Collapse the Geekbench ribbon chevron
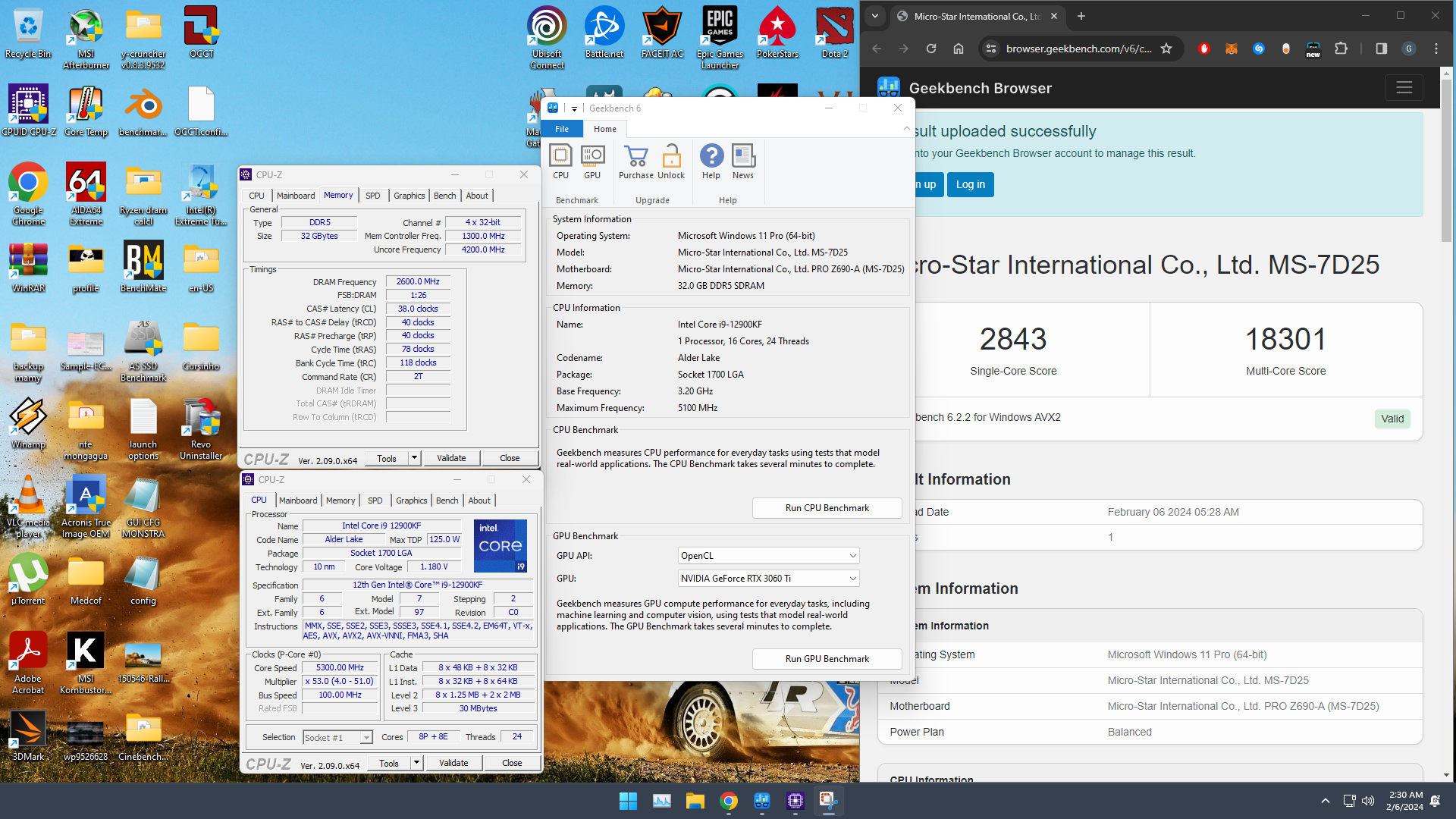The height and width of the screenshot is (819, 1456). (906, 129)
